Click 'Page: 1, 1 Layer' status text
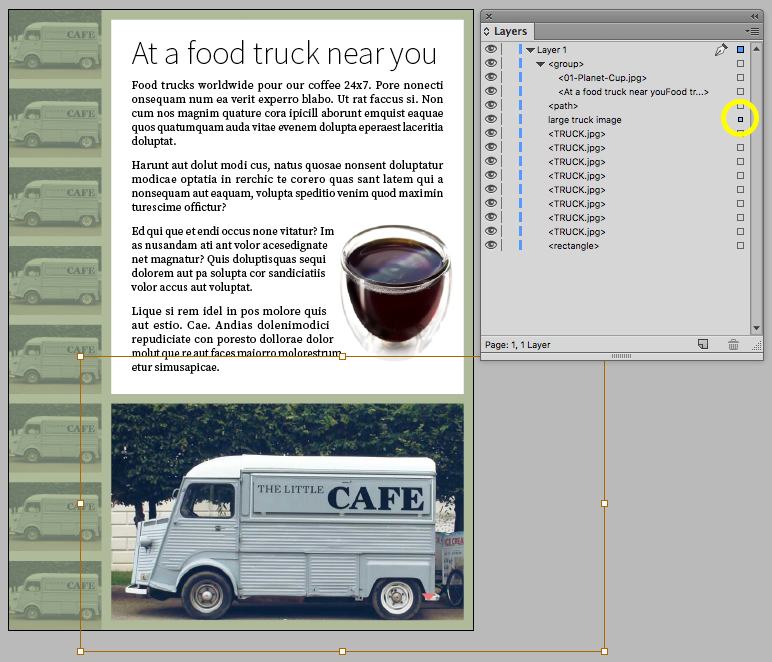 [x=517, y=345]
